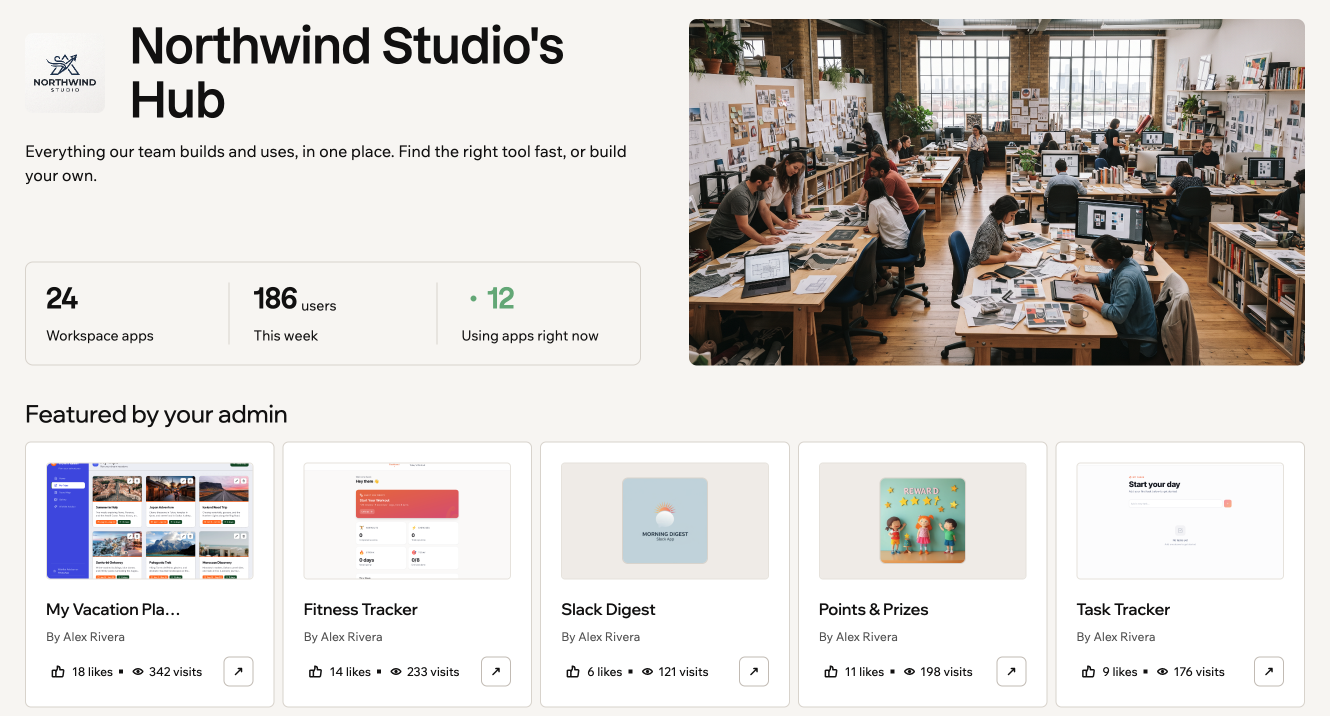Screen dimensions: 1330x716
Task: Open the Task Tracker preview thumbnail
Action: (x=1180, y=520)
